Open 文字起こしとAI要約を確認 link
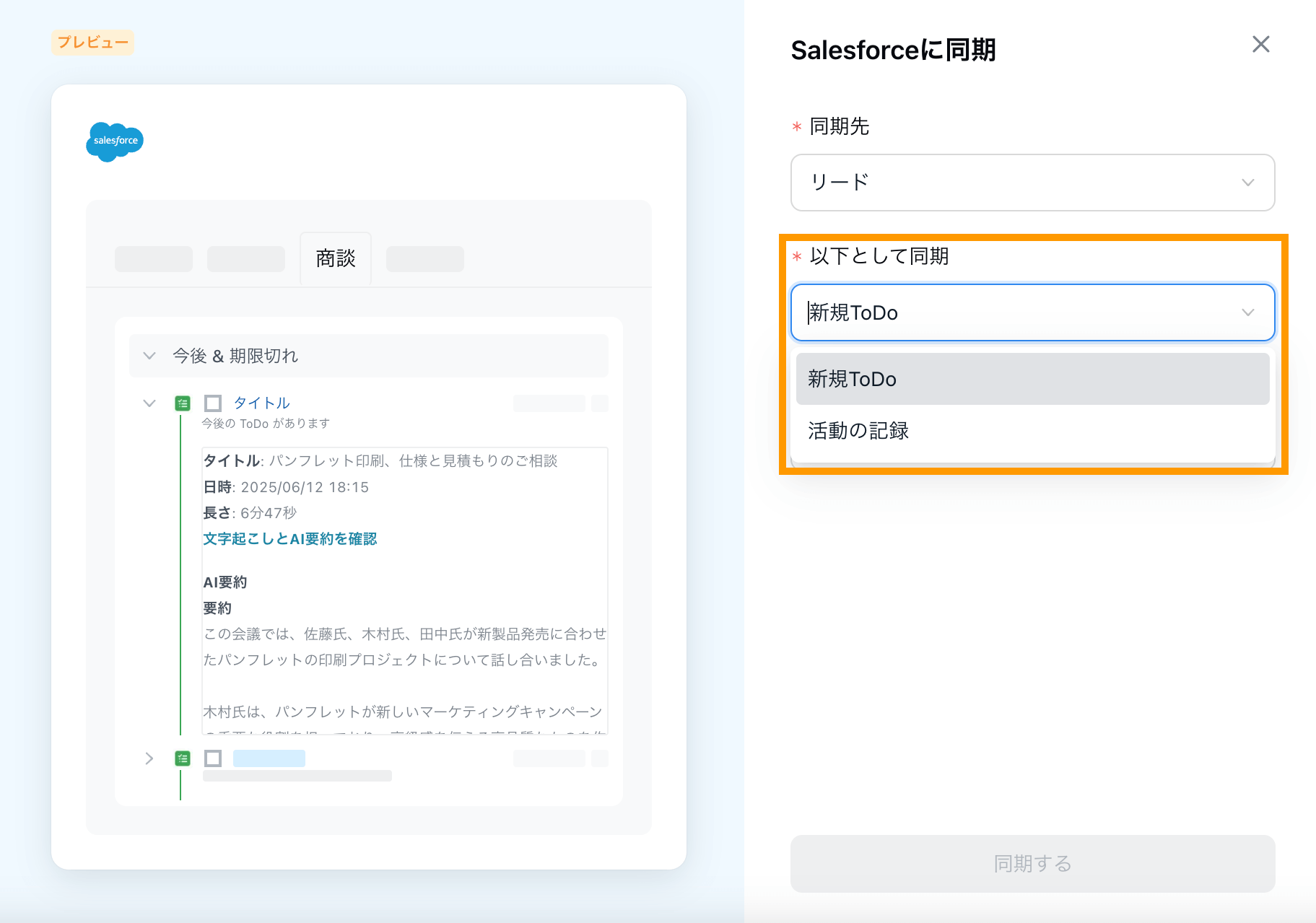This screenshot has height=923, width=1316. tap(290, 539)
